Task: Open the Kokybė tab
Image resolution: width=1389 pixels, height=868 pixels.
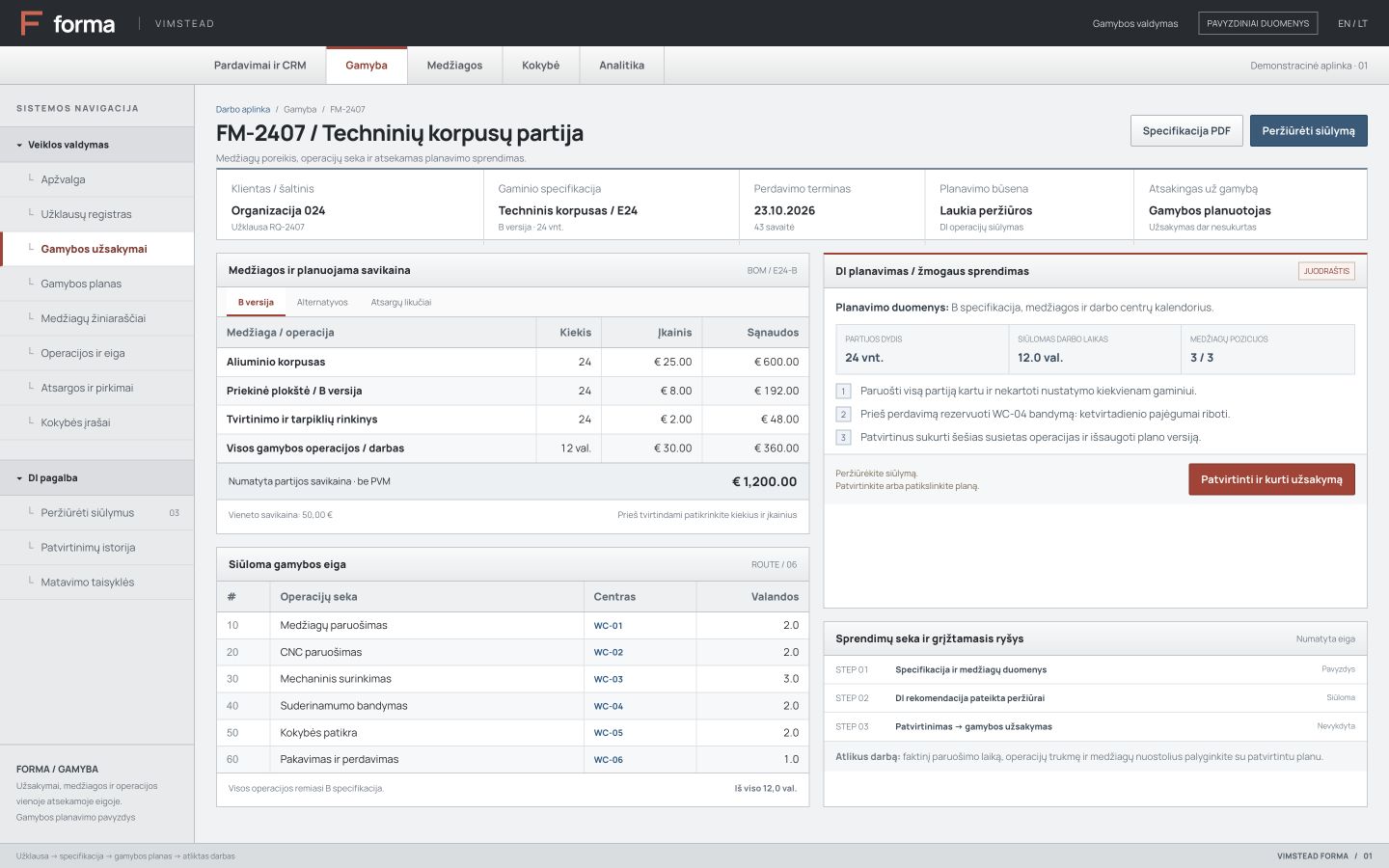Action: (x=540, y=66)
